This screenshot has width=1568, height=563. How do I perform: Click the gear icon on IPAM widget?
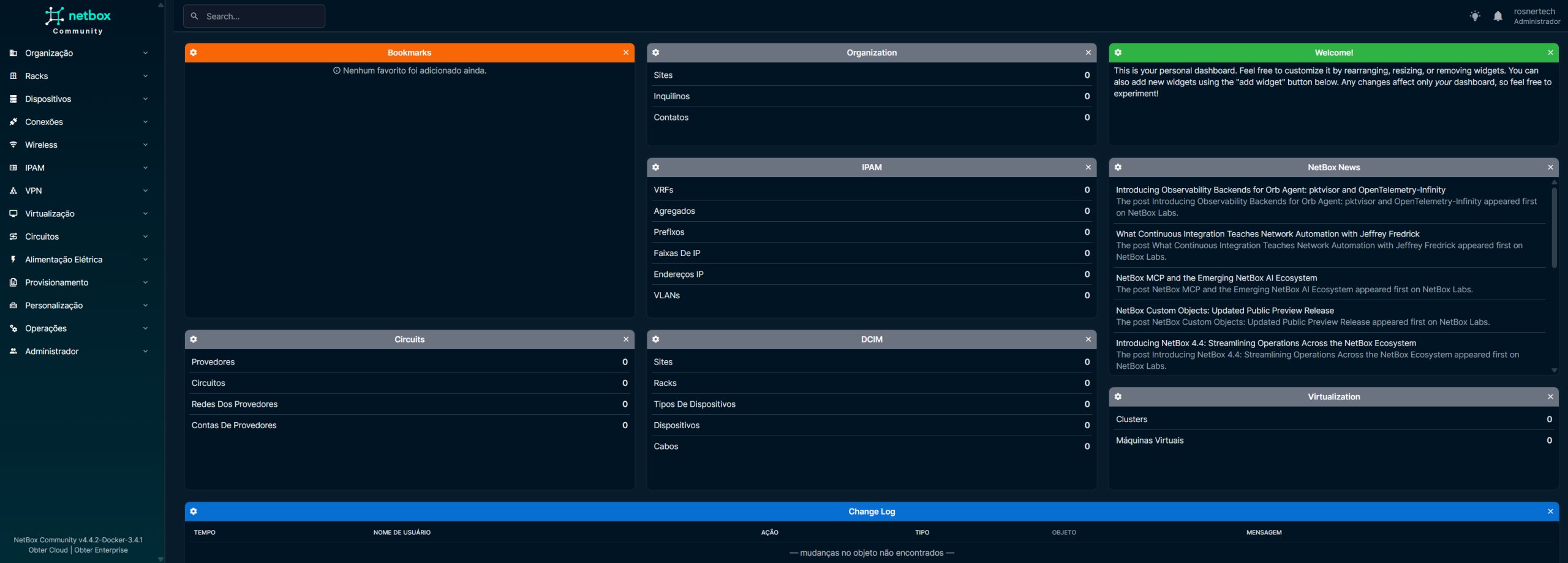pyautogui.click(x=655, y=167)
